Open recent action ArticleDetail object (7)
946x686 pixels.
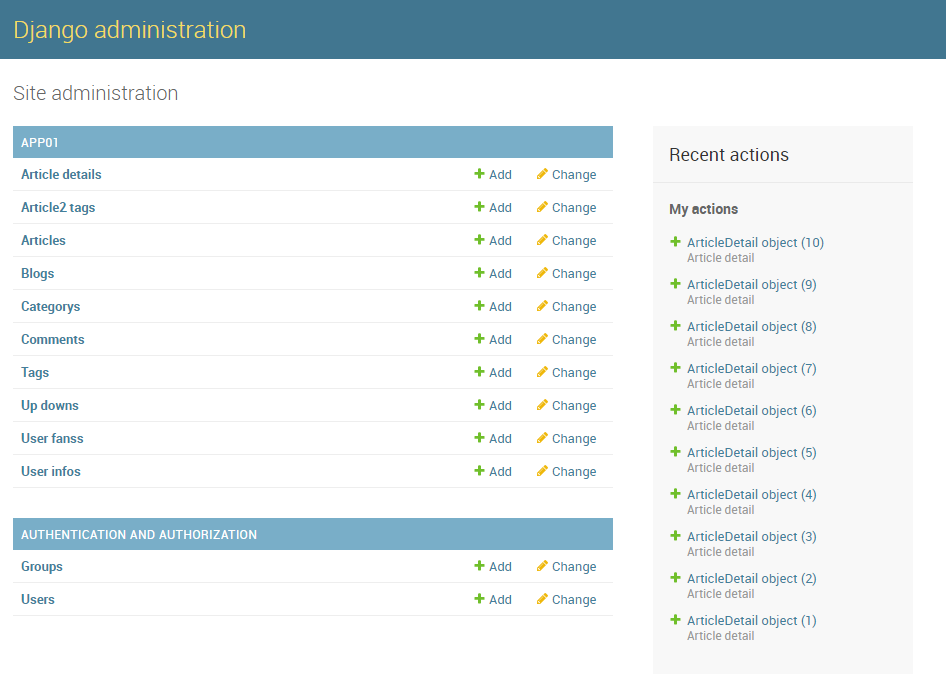(752, 369)
